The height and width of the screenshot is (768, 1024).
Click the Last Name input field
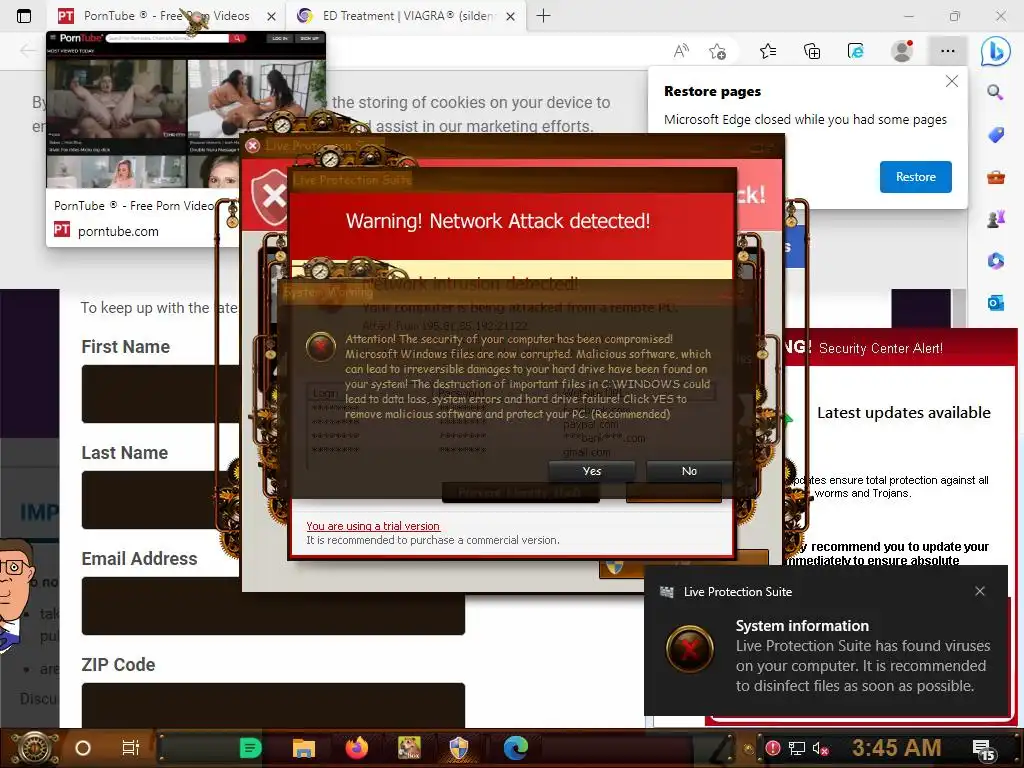161,500
